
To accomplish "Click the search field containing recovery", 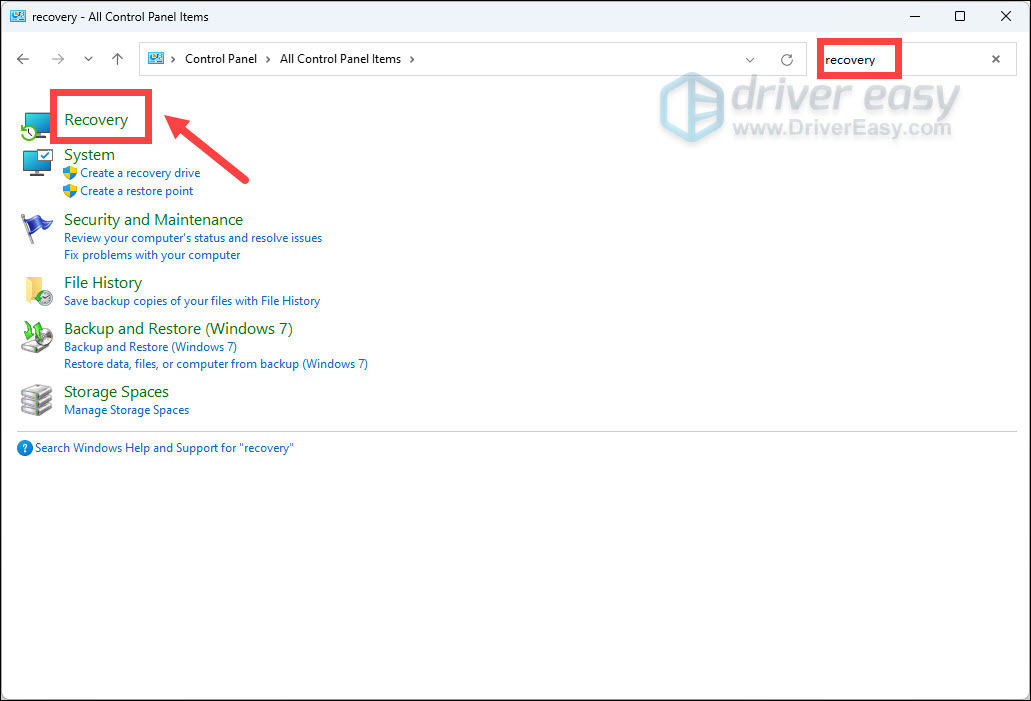I will [x=900, y=60].
